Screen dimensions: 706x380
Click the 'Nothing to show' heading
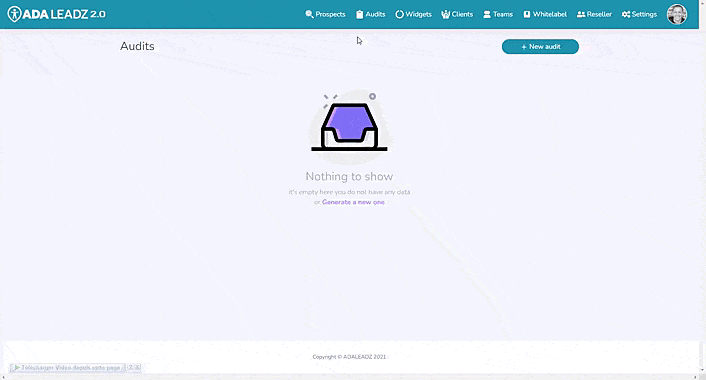(349, 176)
